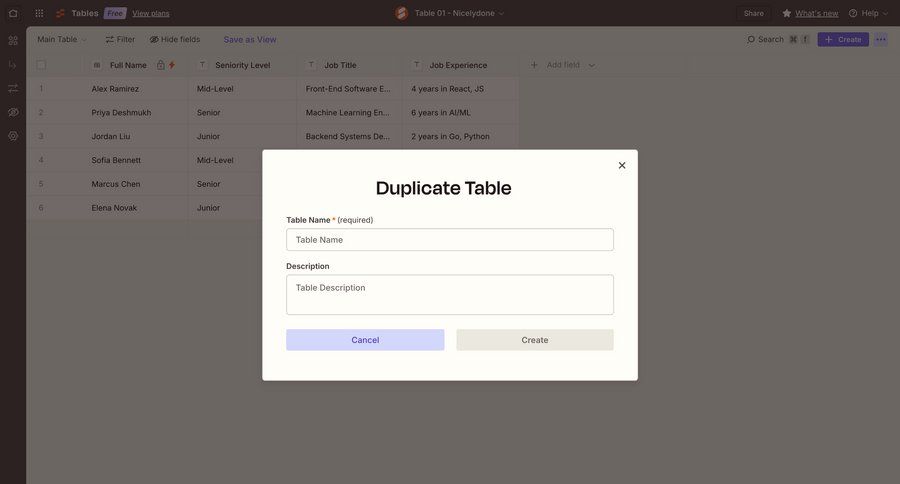Open the sidebar linked-arrow icon

click(13, 65)
